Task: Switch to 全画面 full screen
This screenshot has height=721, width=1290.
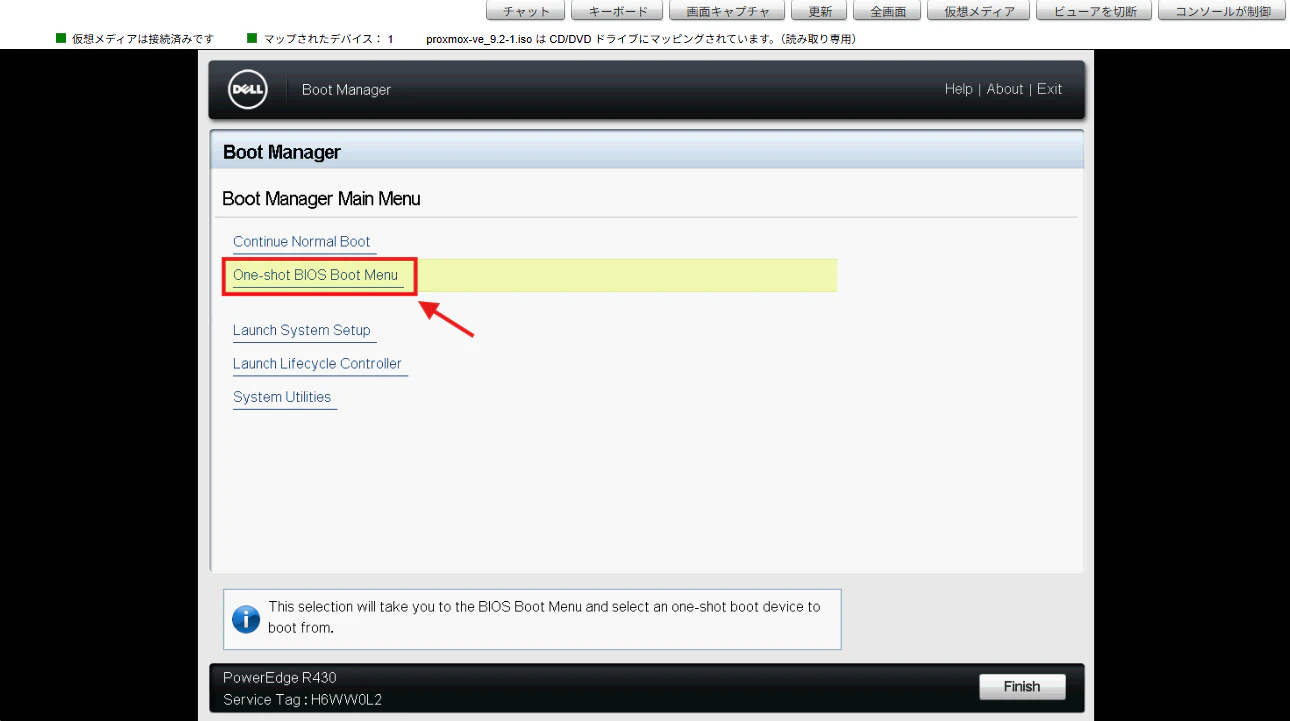Action: pyautogui.click(x=887, y=11)
